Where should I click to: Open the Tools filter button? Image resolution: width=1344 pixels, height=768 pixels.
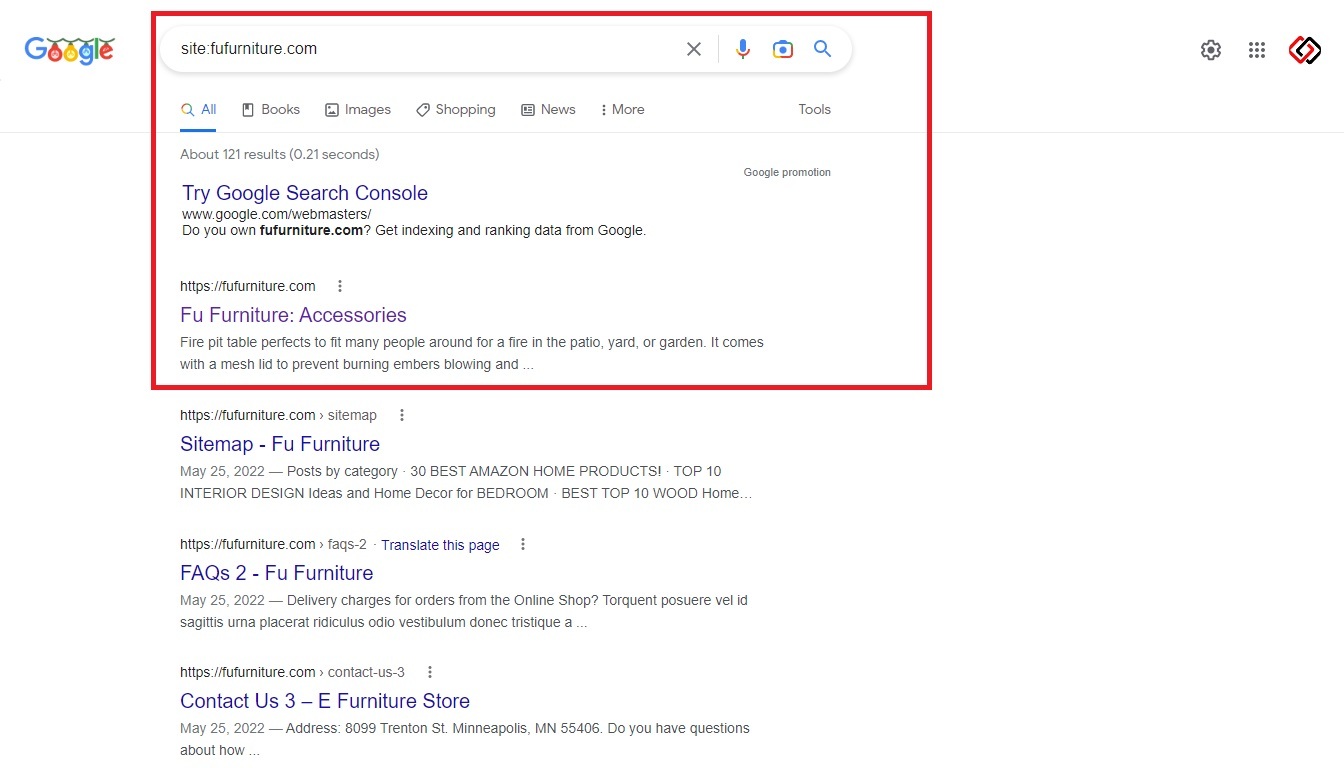pyautogui.click(x=815, y=110)
